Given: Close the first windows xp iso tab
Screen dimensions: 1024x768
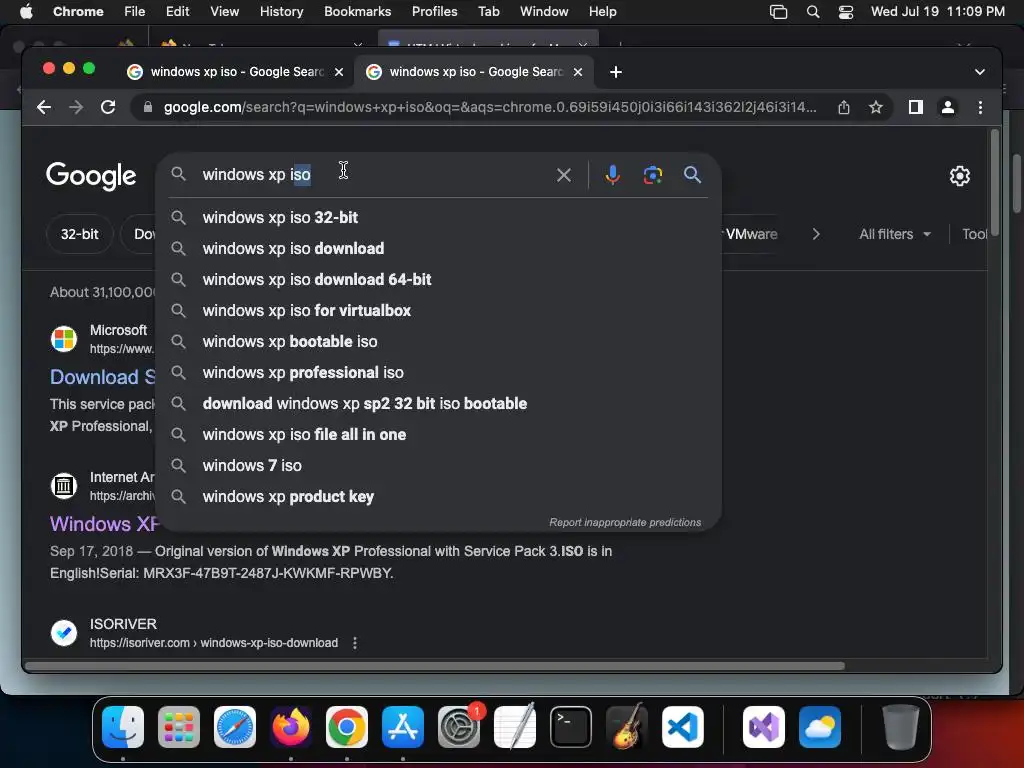Looking at the screenshot, I should [339, 72].
